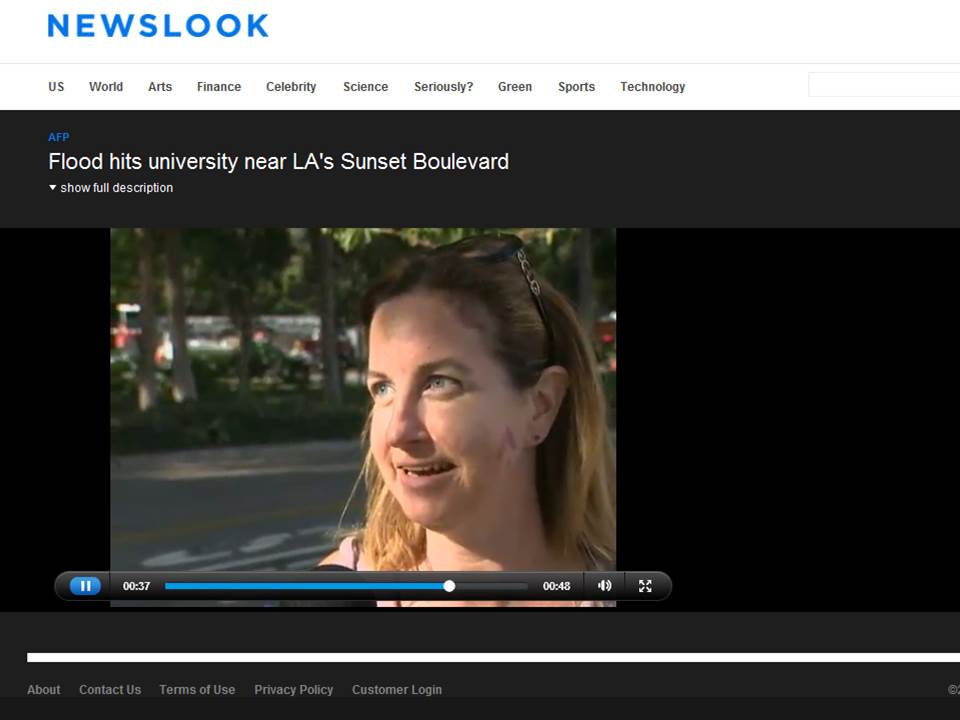
Task: Open the Privacy Policy page
Action: point(293,689)
